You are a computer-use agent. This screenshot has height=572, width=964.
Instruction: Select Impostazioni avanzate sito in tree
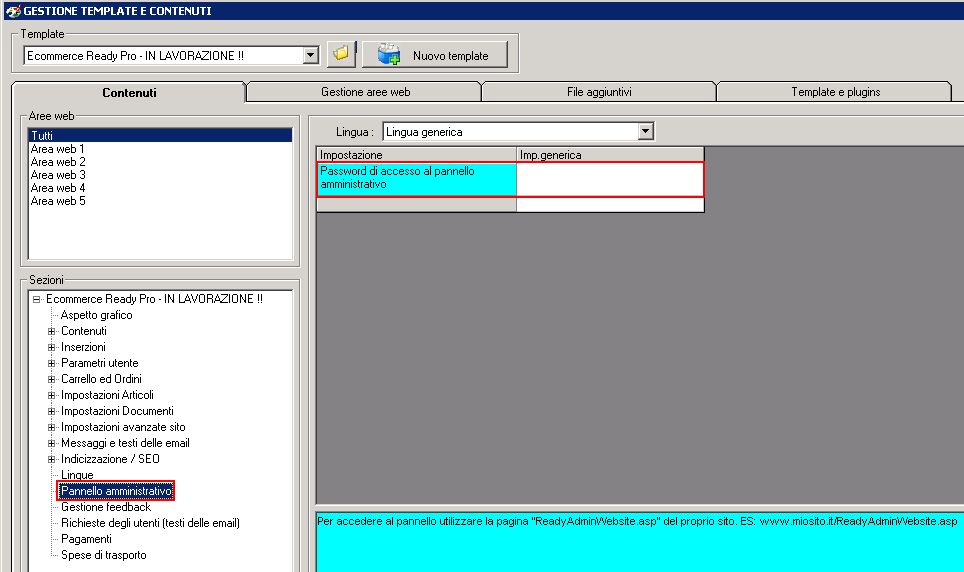pyautogui.click(x=123, y=427)
